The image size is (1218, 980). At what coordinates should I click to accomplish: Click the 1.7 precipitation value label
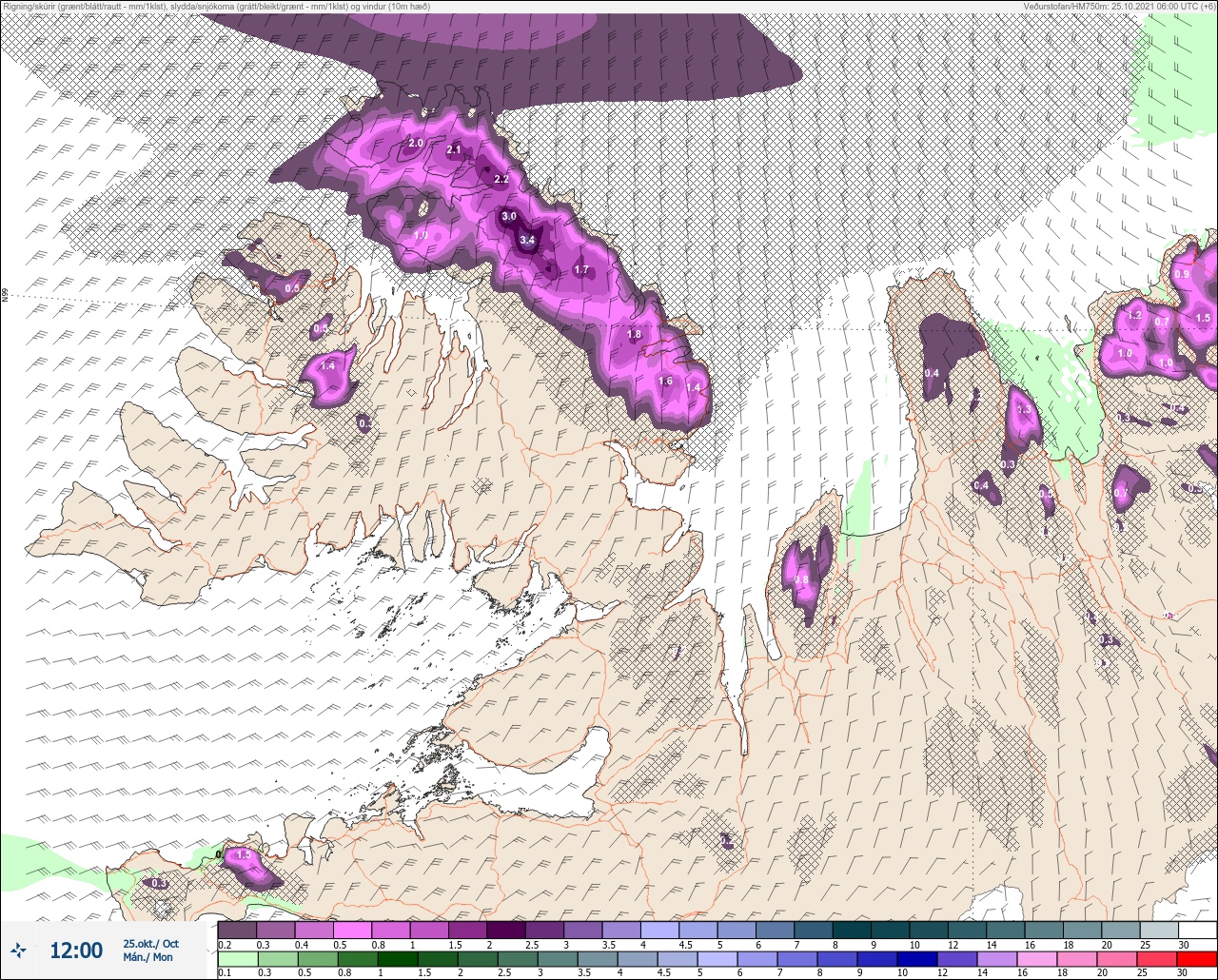point(581,270)
